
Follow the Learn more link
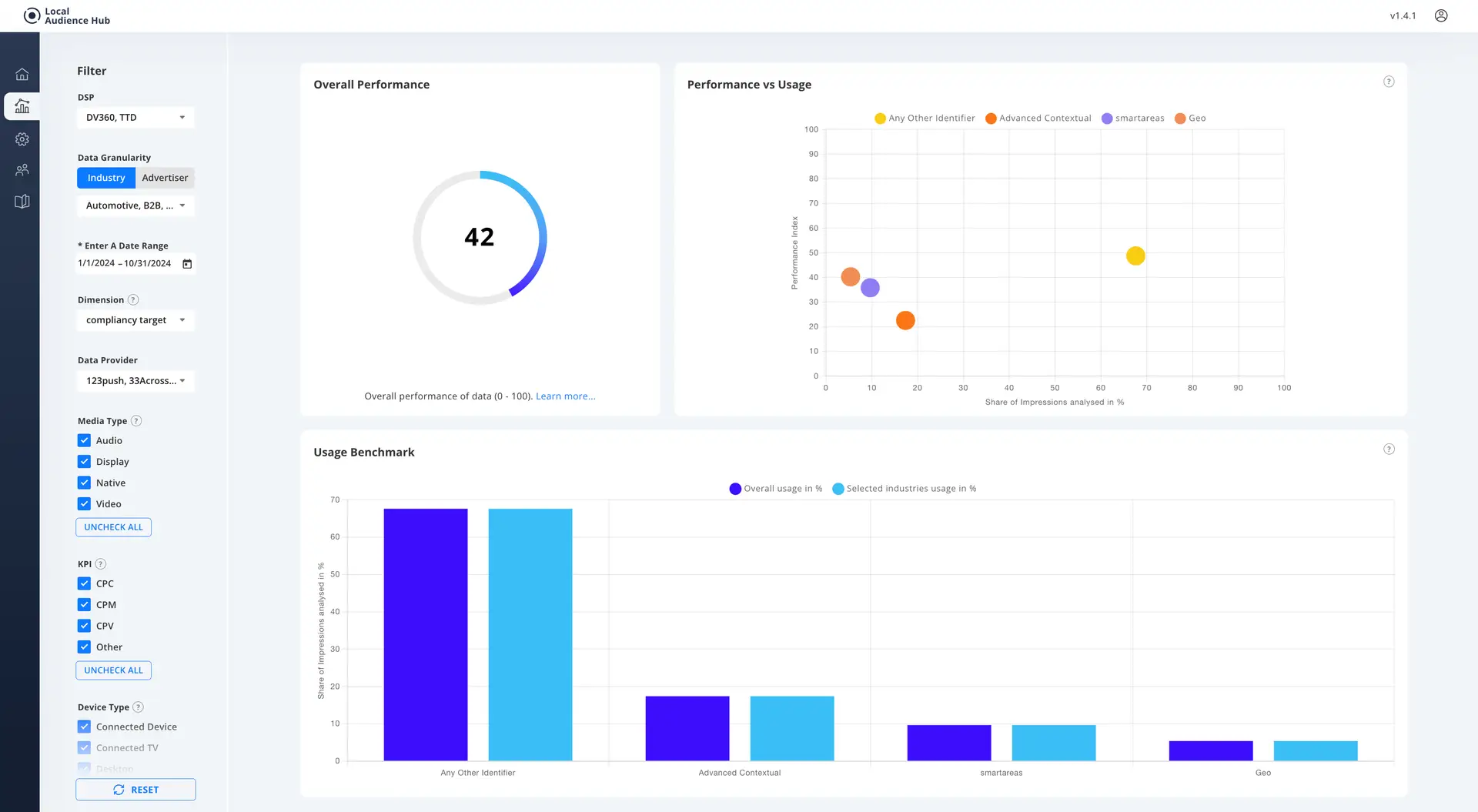(565, 396)
